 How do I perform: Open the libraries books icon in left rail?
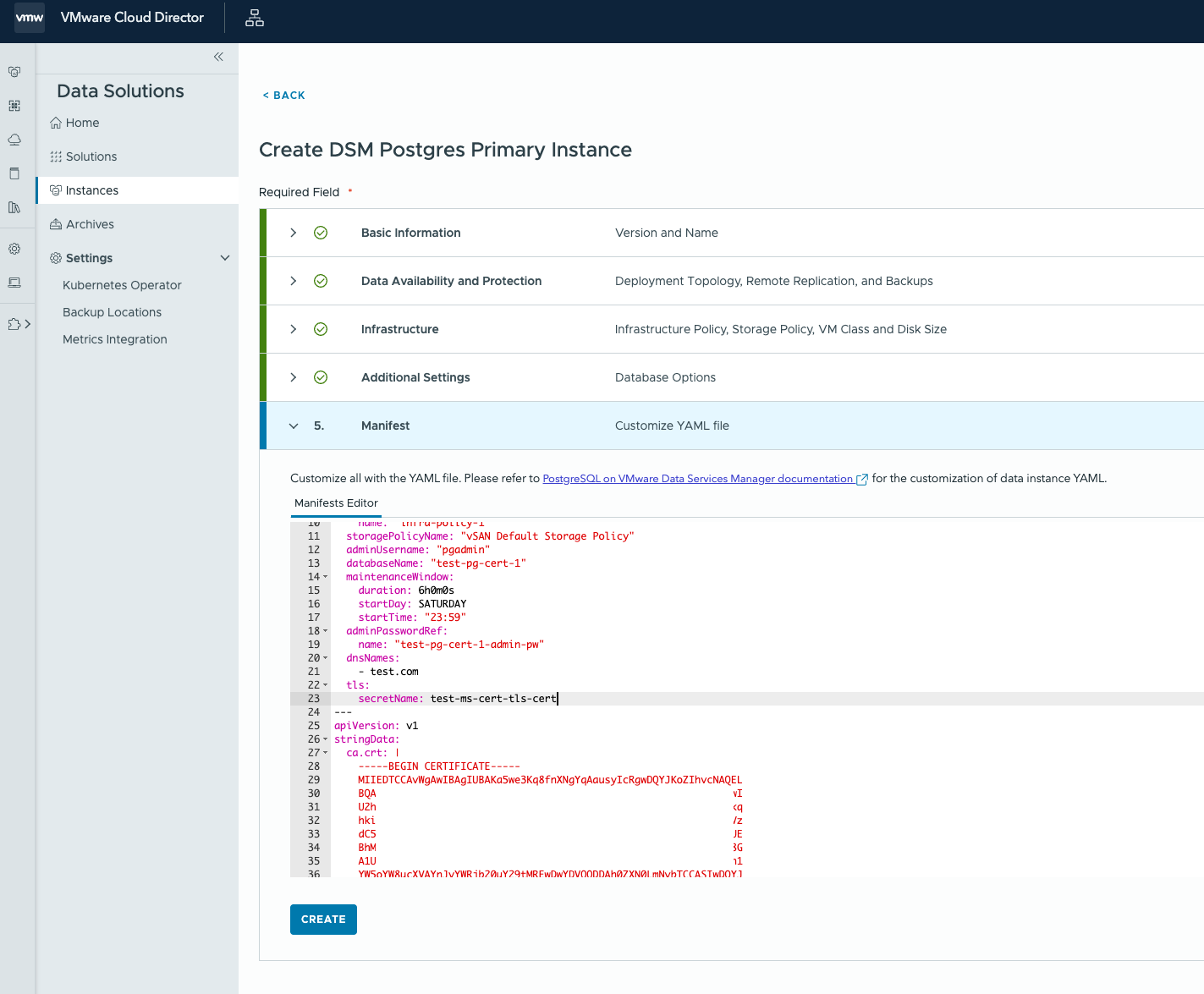[14, 207]
